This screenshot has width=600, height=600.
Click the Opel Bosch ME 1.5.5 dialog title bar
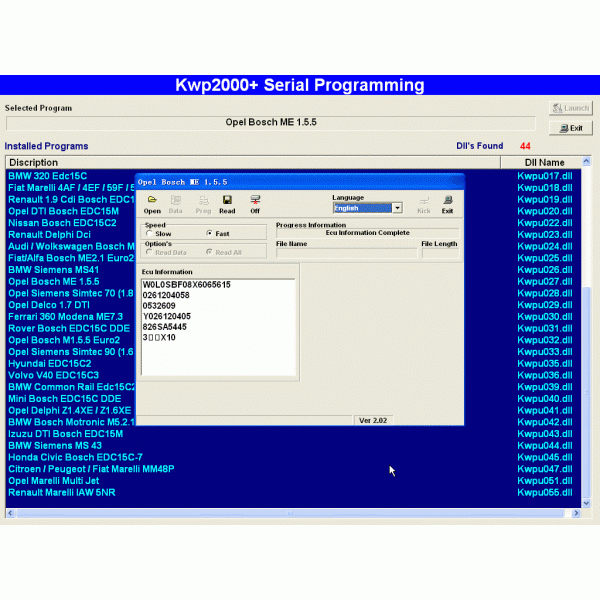[300, 182]
